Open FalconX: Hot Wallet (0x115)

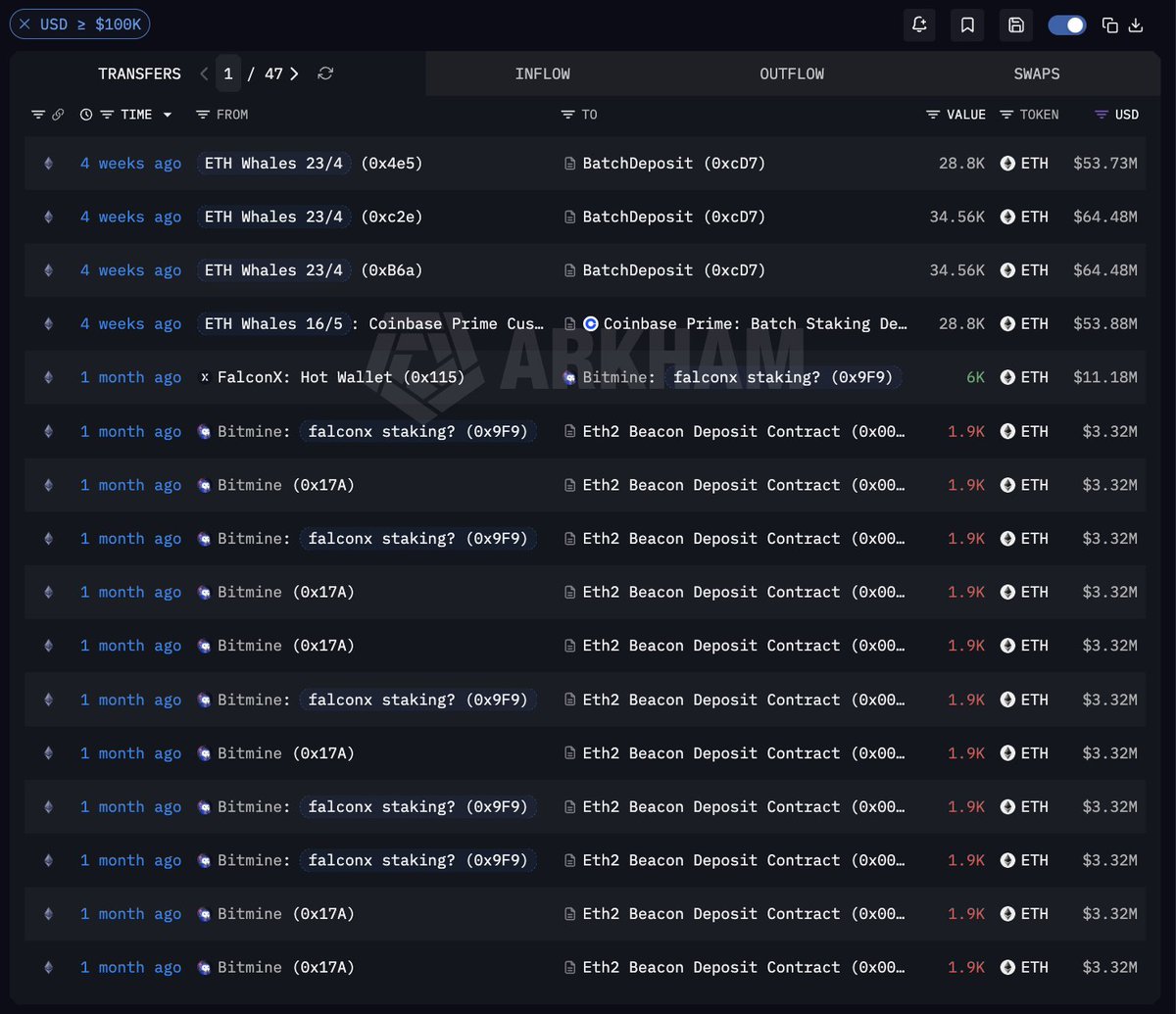point(341,377)
